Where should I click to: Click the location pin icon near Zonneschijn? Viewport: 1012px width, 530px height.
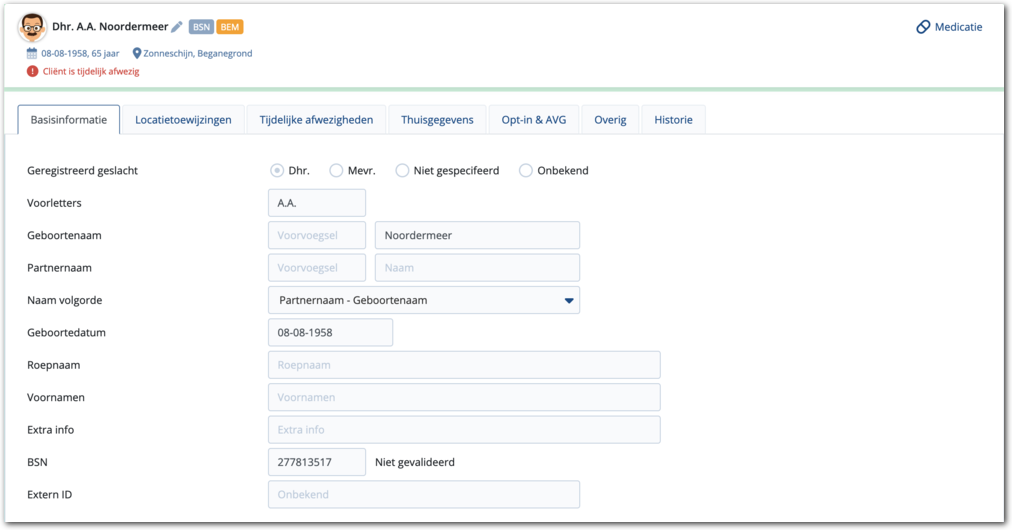point(137,53)
